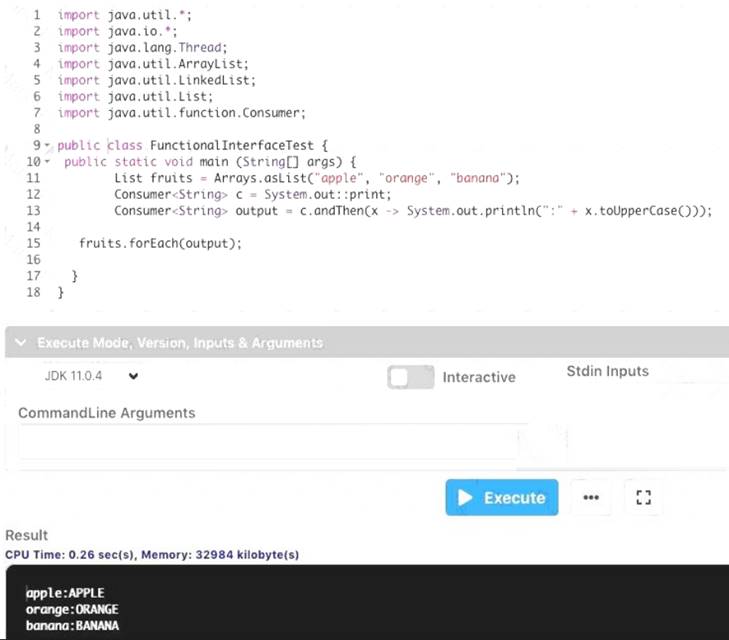The width and height of the screenshot is (729, 640).
Task: Click line number 13 in the gutter
Action: (34, 211)
